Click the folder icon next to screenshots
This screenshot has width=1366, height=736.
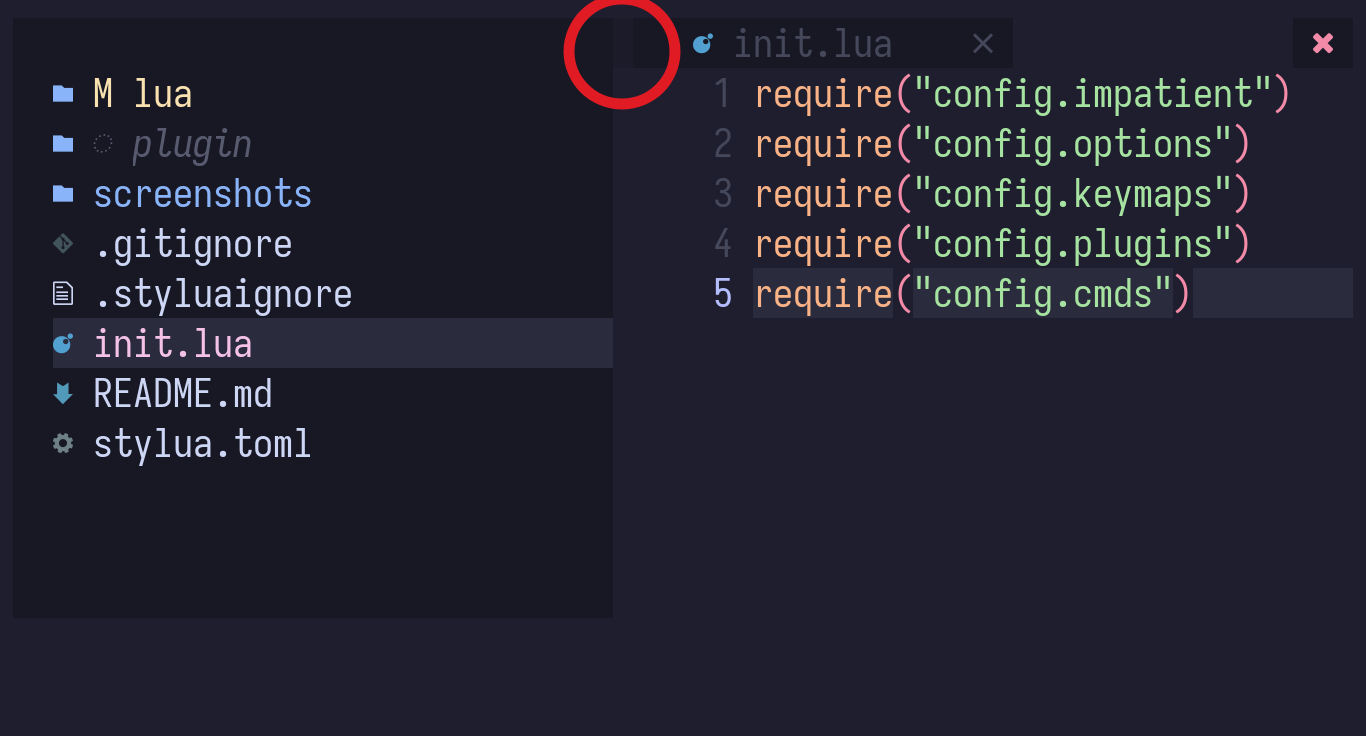(x=62, y=193)
